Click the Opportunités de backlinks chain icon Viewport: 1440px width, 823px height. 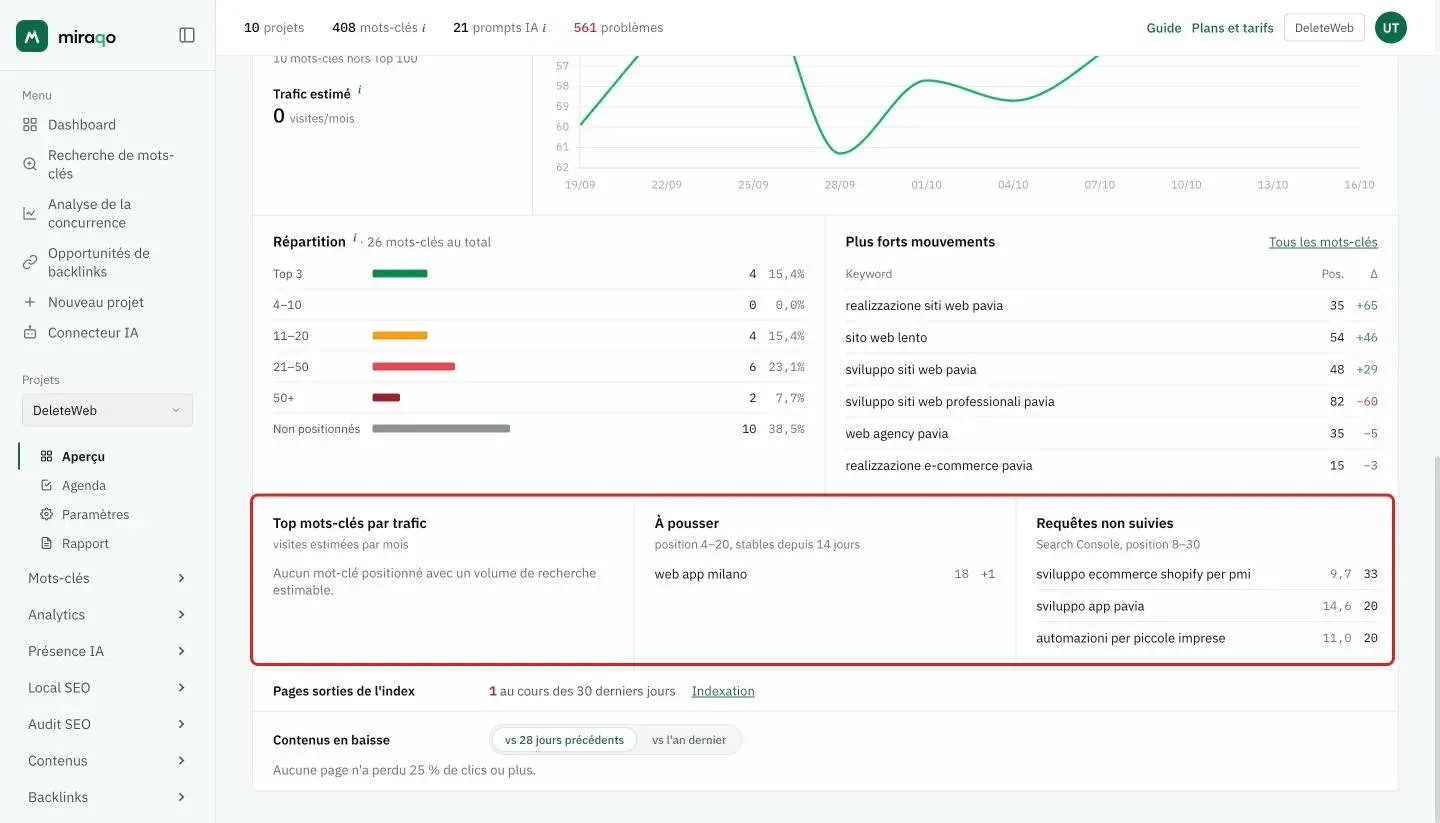pos(30,262)
